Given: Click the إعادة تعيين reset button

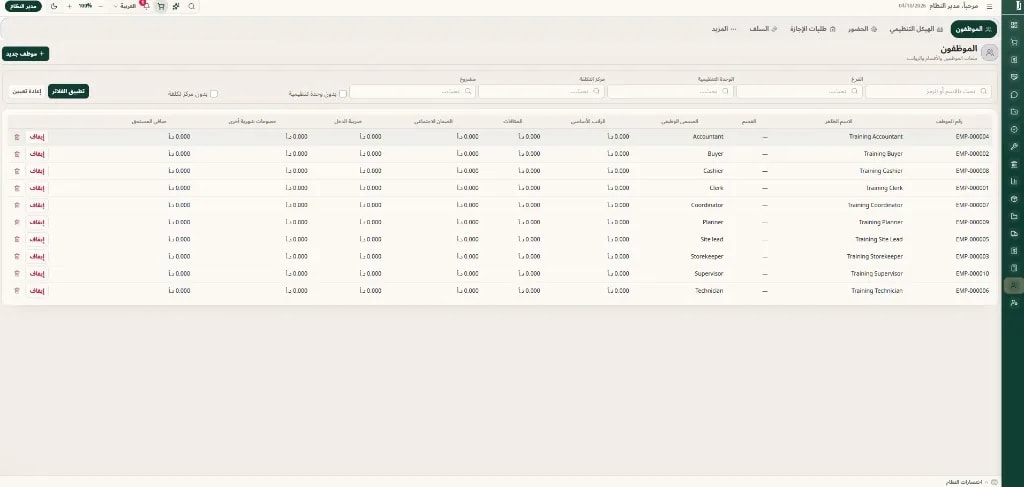Looking at the screenshot, I should pos(27,91).
